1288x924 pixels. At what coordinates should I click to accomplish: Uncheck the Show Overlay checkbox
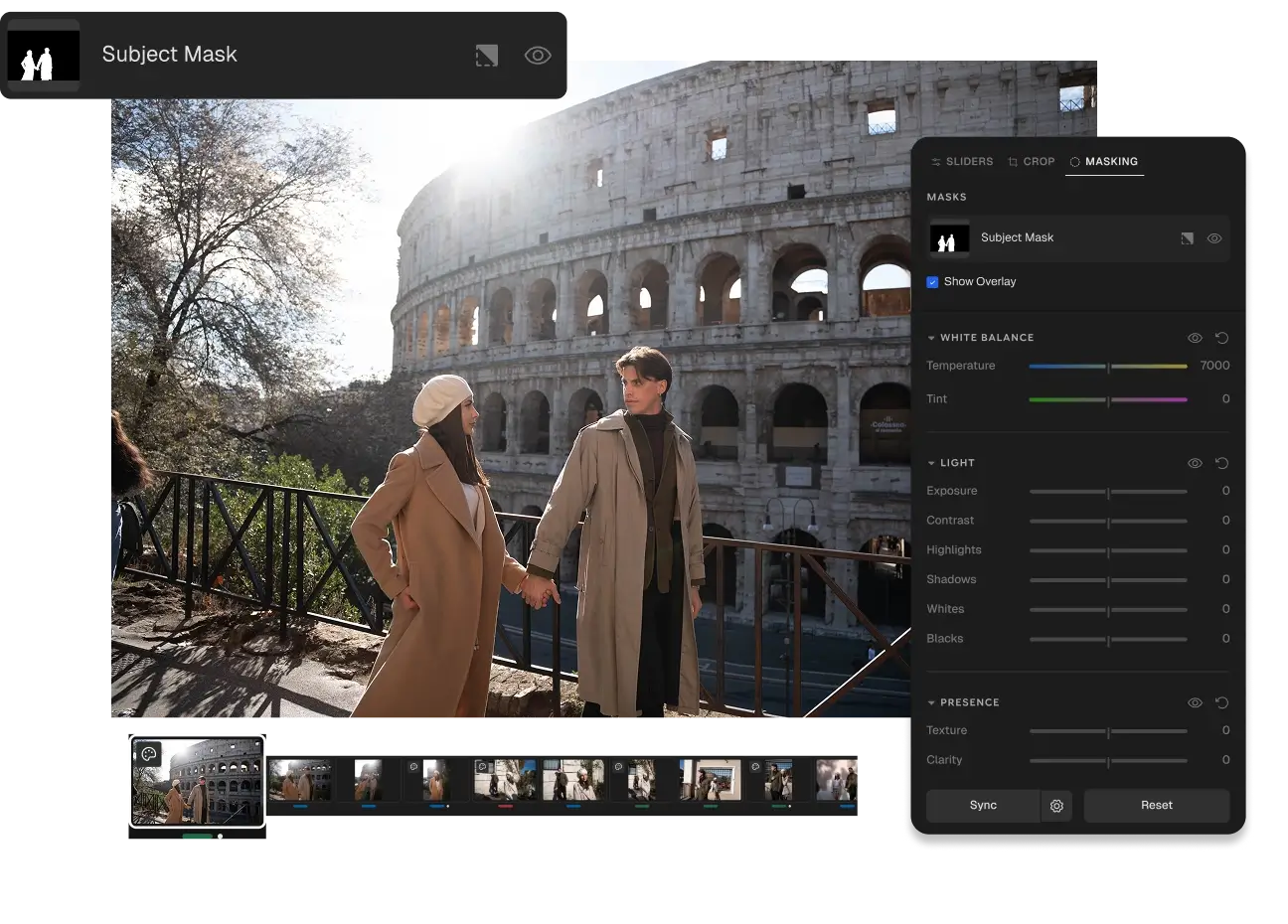pos(932,282)
